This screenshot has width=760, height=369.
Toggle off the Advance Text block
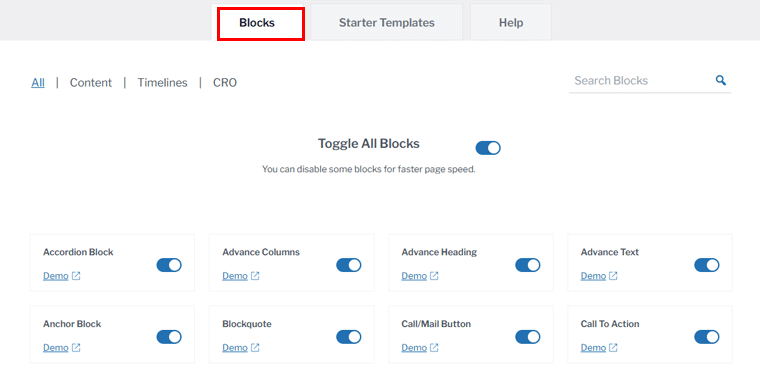tap(707, 265)
